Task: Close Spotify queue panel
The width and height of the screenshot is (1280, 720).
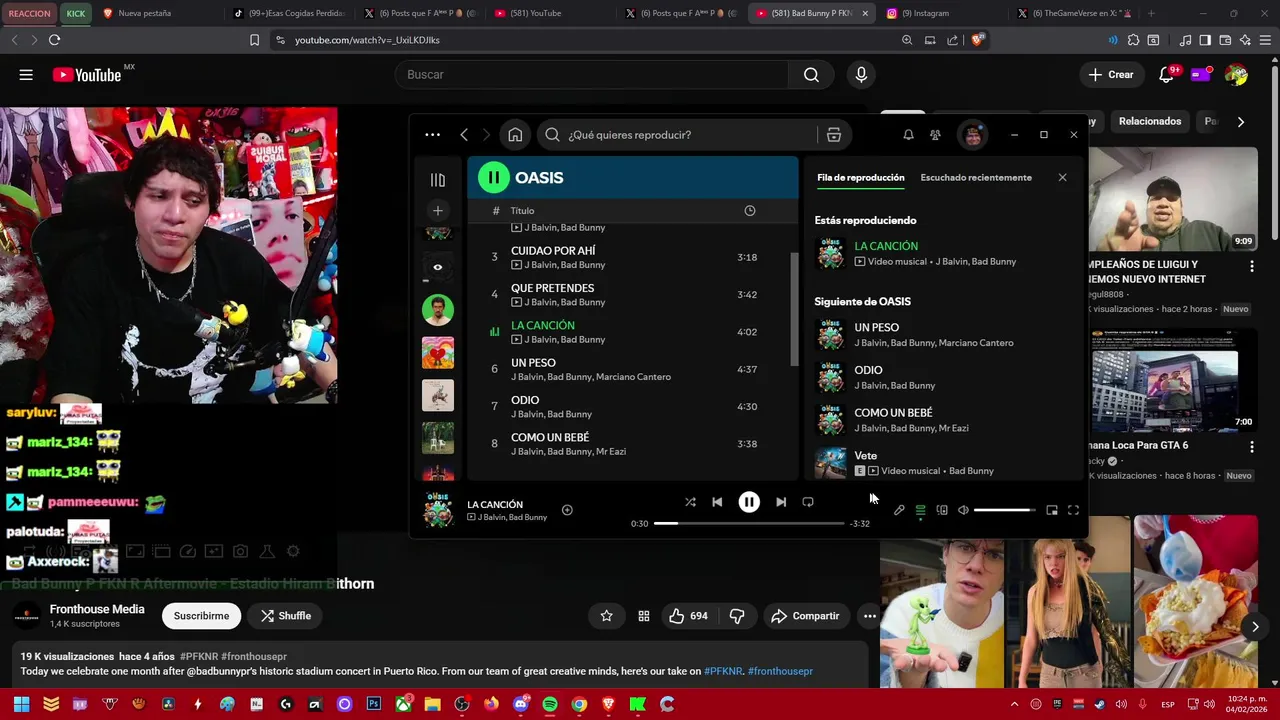Action: click(1062, 177)
